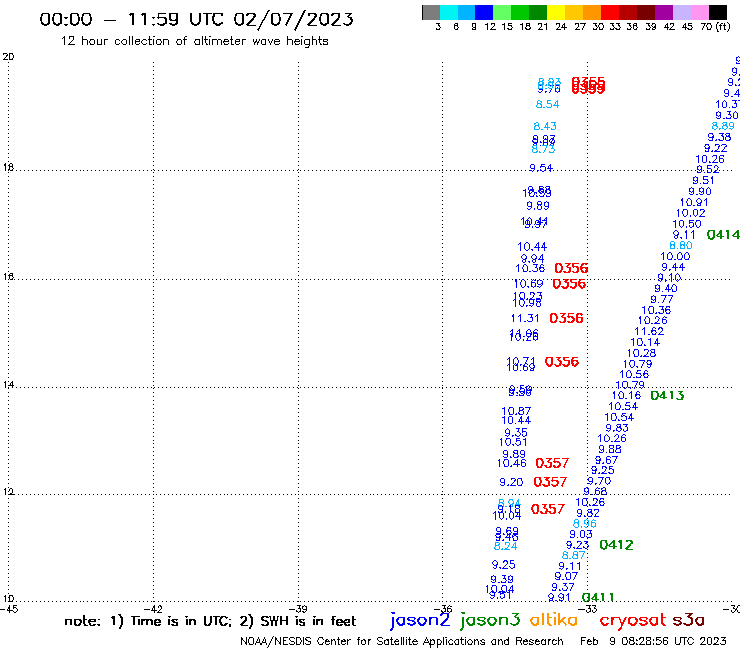Select the orange swatch in the color scale
The height and width of the screenshot is (650, 740).
coord(592,12)
